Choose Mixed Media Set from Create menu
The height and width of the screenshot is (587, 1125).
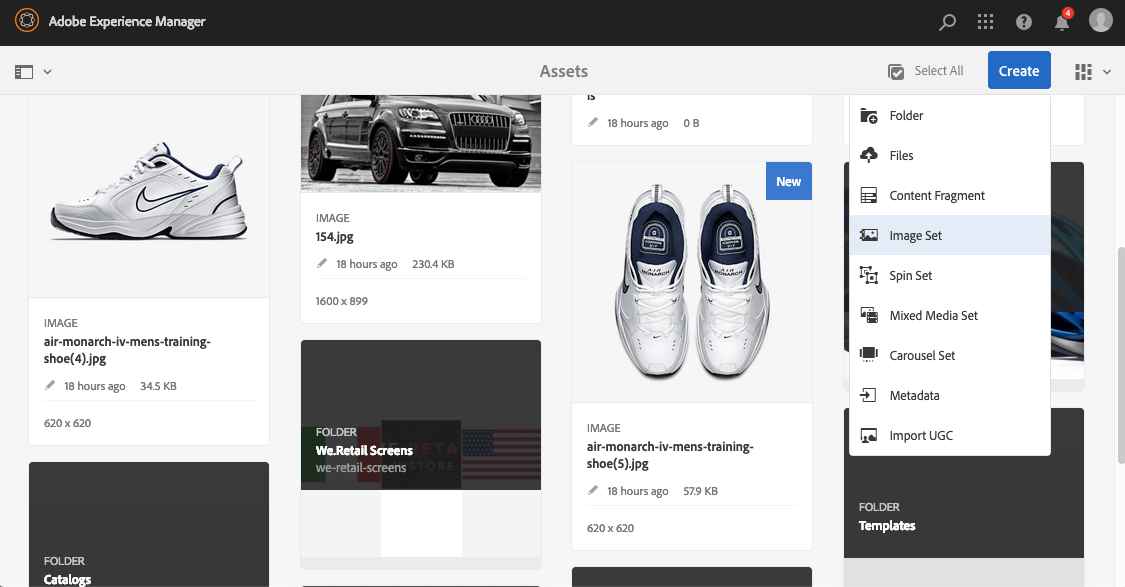950,316
